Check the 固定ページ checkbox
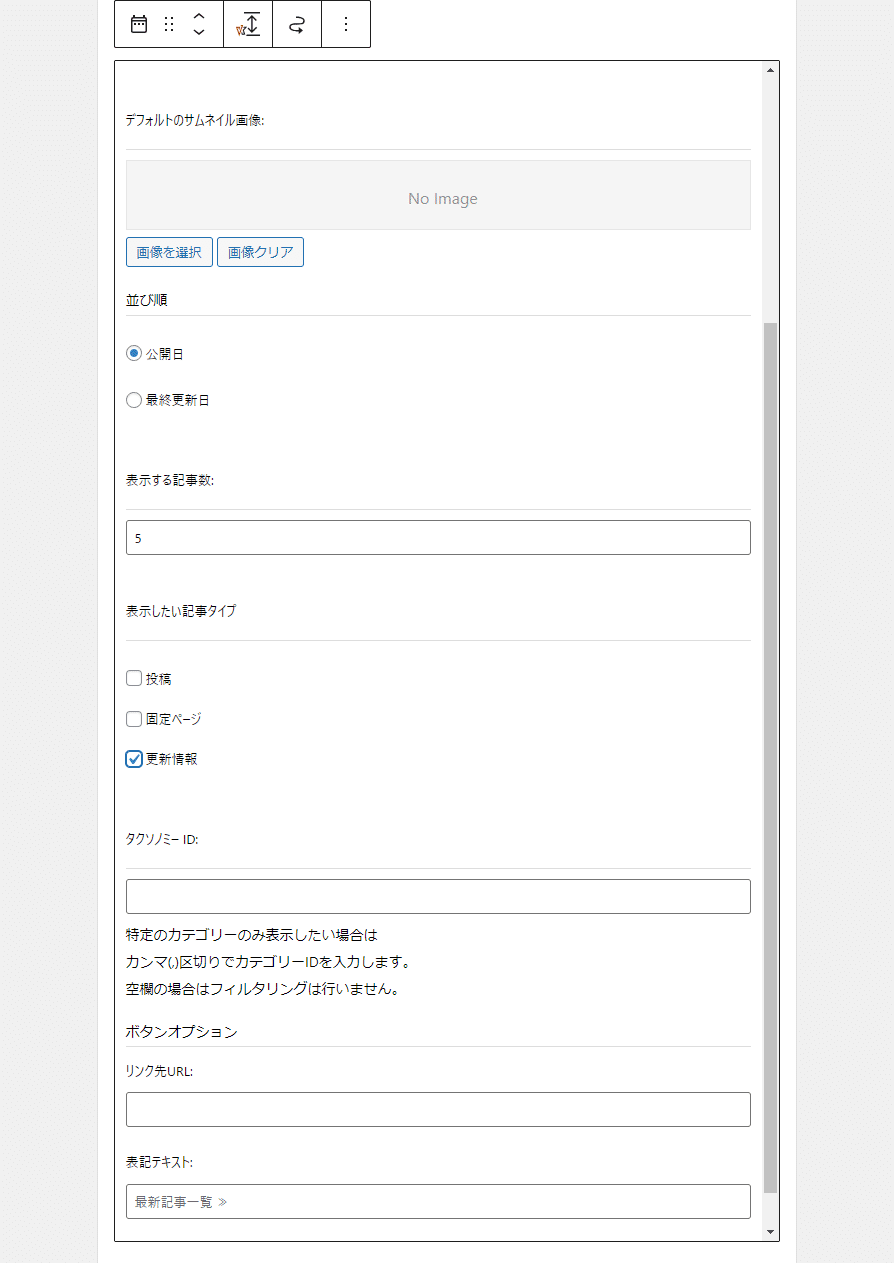 pyautogui.click(x=134, y=718)
